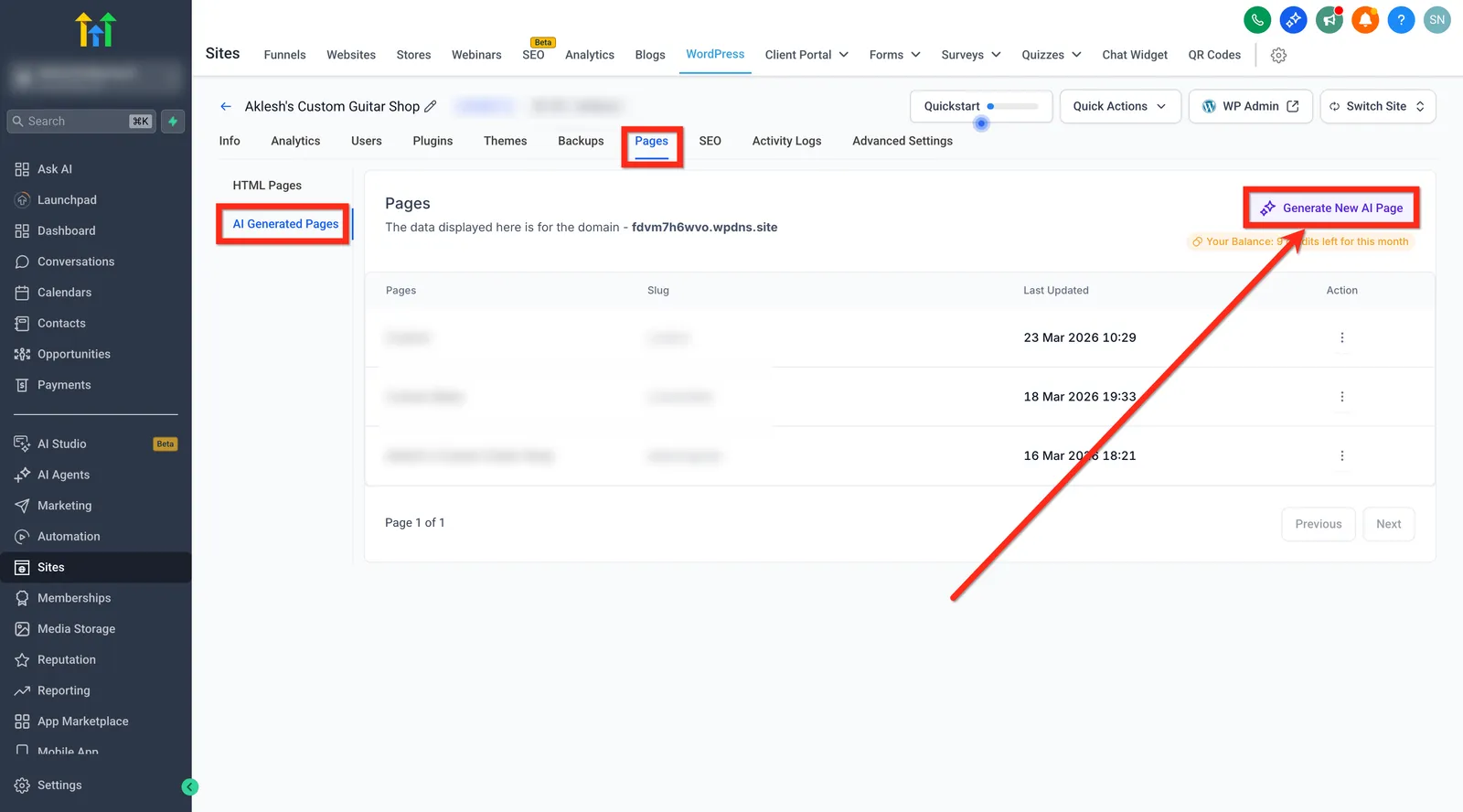The image size is (1463, 812).
Task: Go back using the left arrow
Action: click(x=226, y=106)
